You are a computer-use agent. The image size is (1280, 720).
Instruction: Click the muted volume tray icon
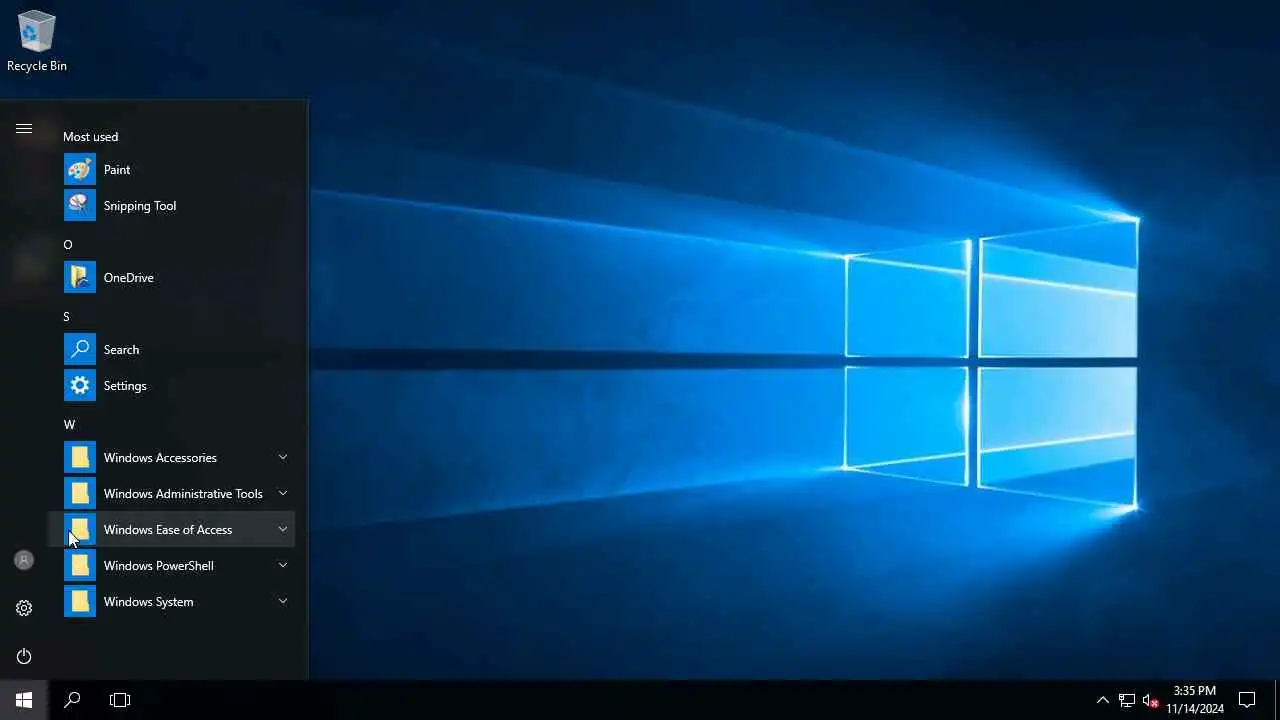[1150, 700]
